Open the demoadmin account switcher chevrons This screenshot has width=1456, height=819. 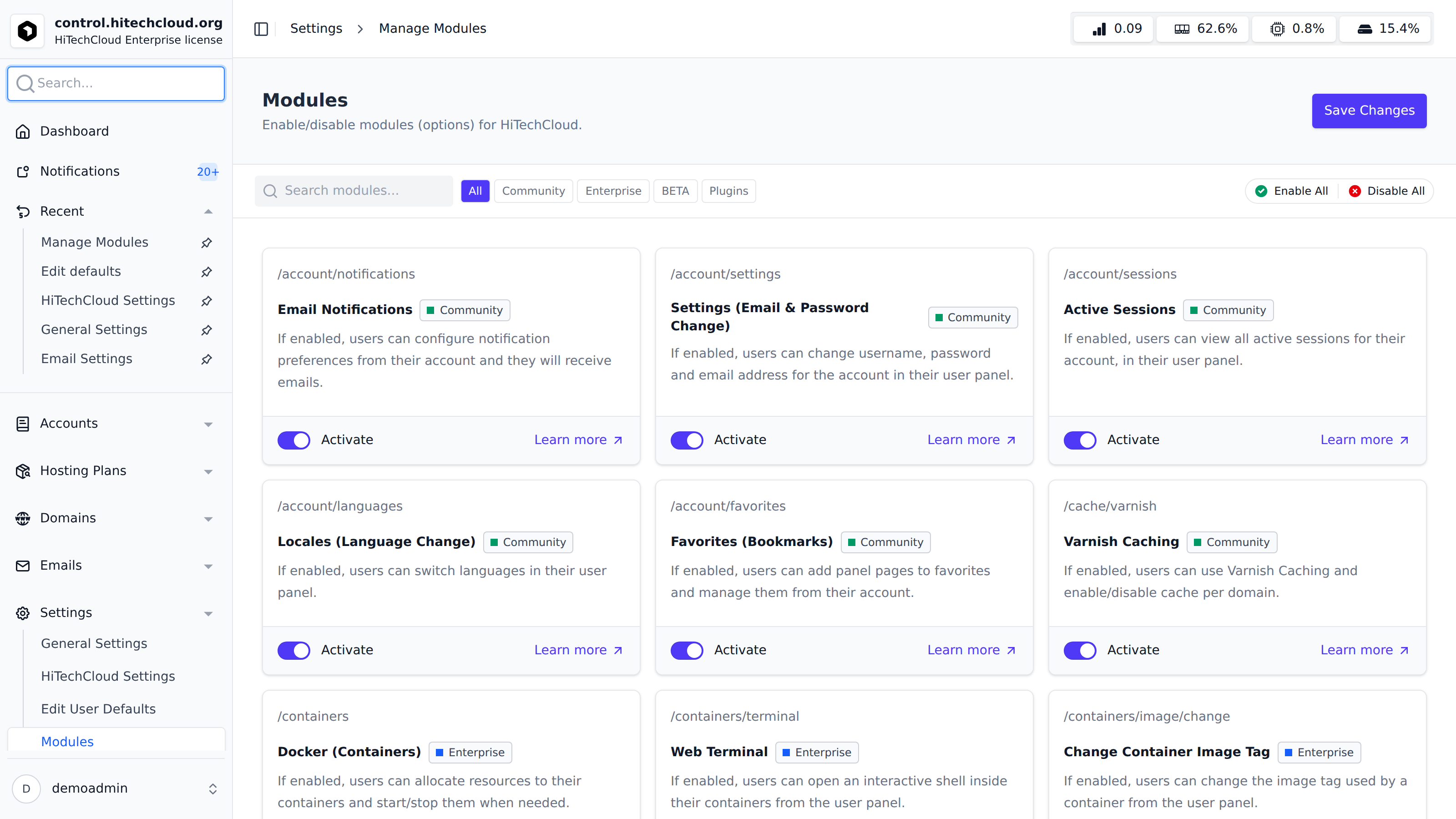(x=212, y=789)
